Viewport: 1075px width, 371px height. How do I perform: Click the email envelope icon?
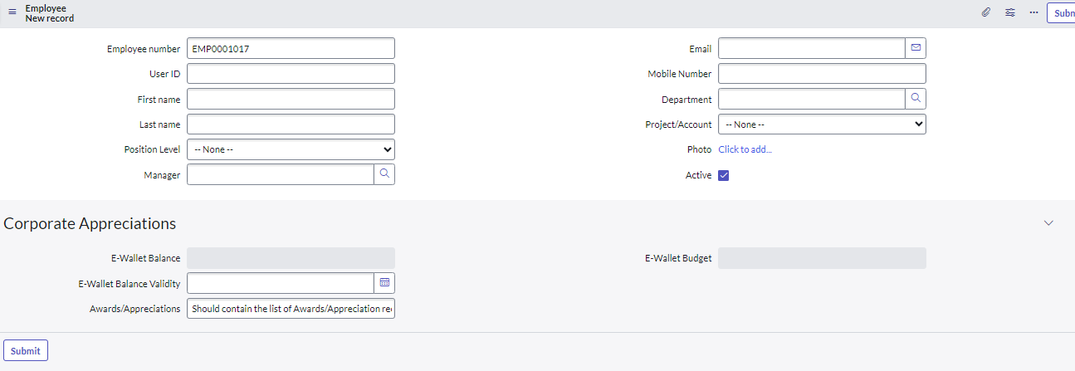916,49
